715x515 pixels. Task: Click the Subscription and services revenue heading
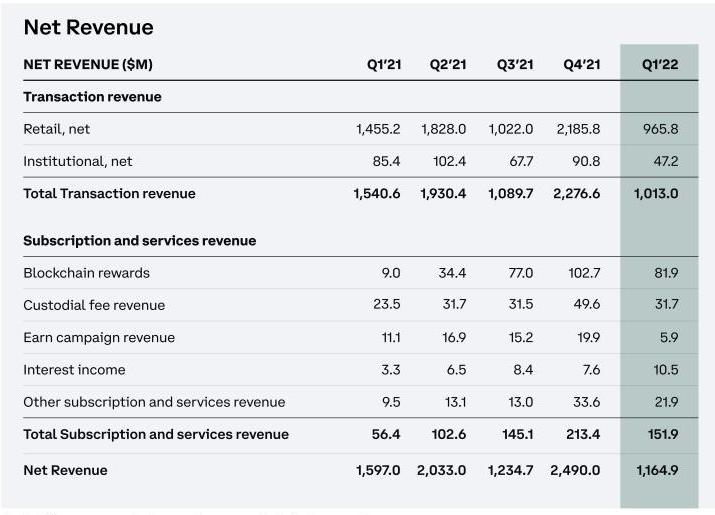[139, 241]
